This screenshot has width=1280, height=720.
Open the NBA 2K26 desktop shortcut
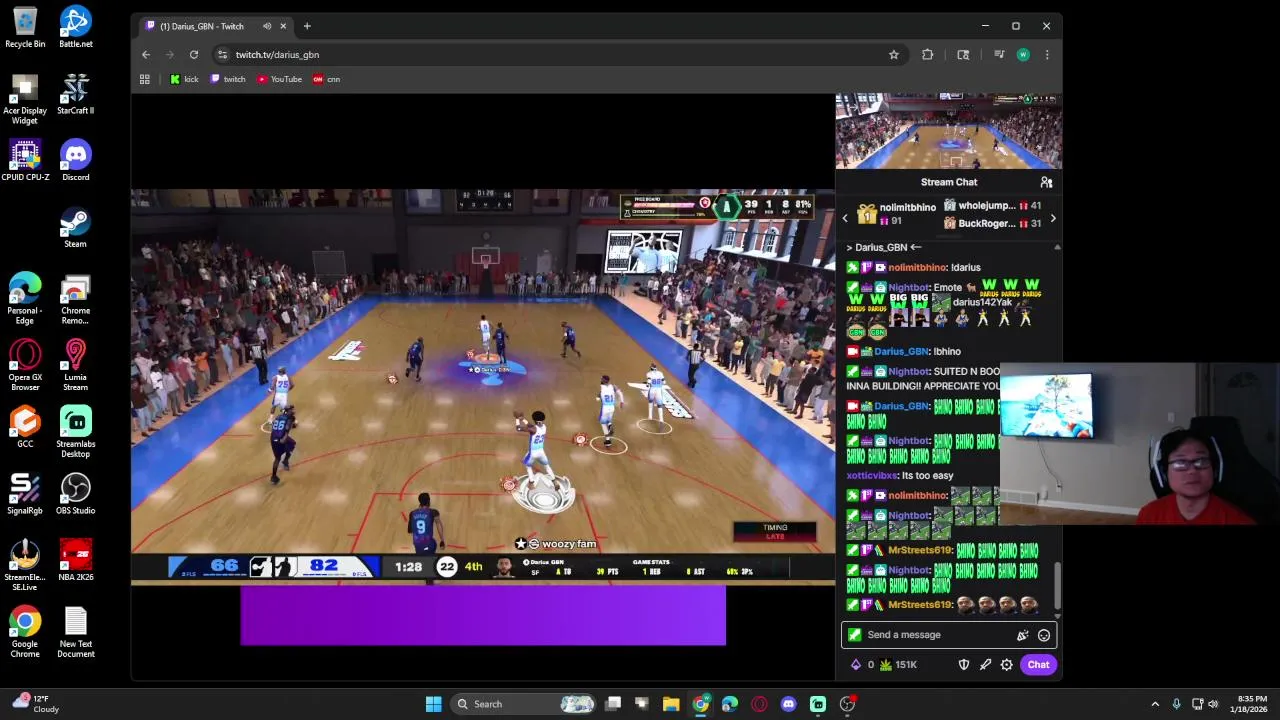pos(75,561)
